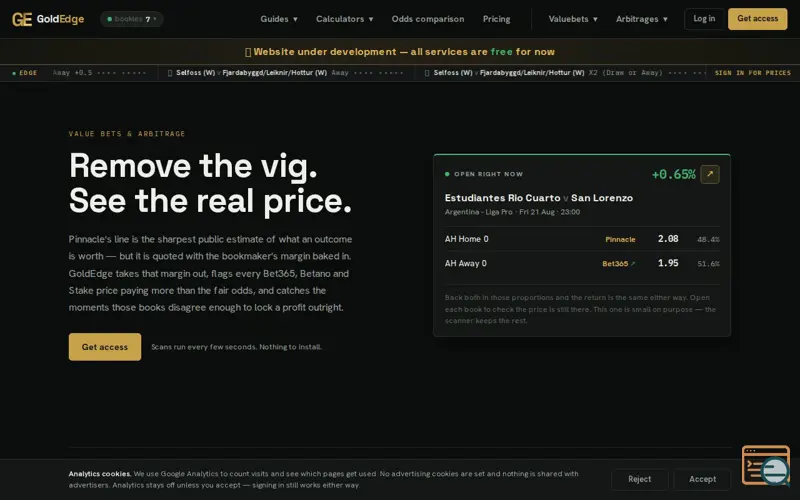Viewport: 800px width, 500px height.
Task: Accept analytics cookies
Action: tap(703, 479)
